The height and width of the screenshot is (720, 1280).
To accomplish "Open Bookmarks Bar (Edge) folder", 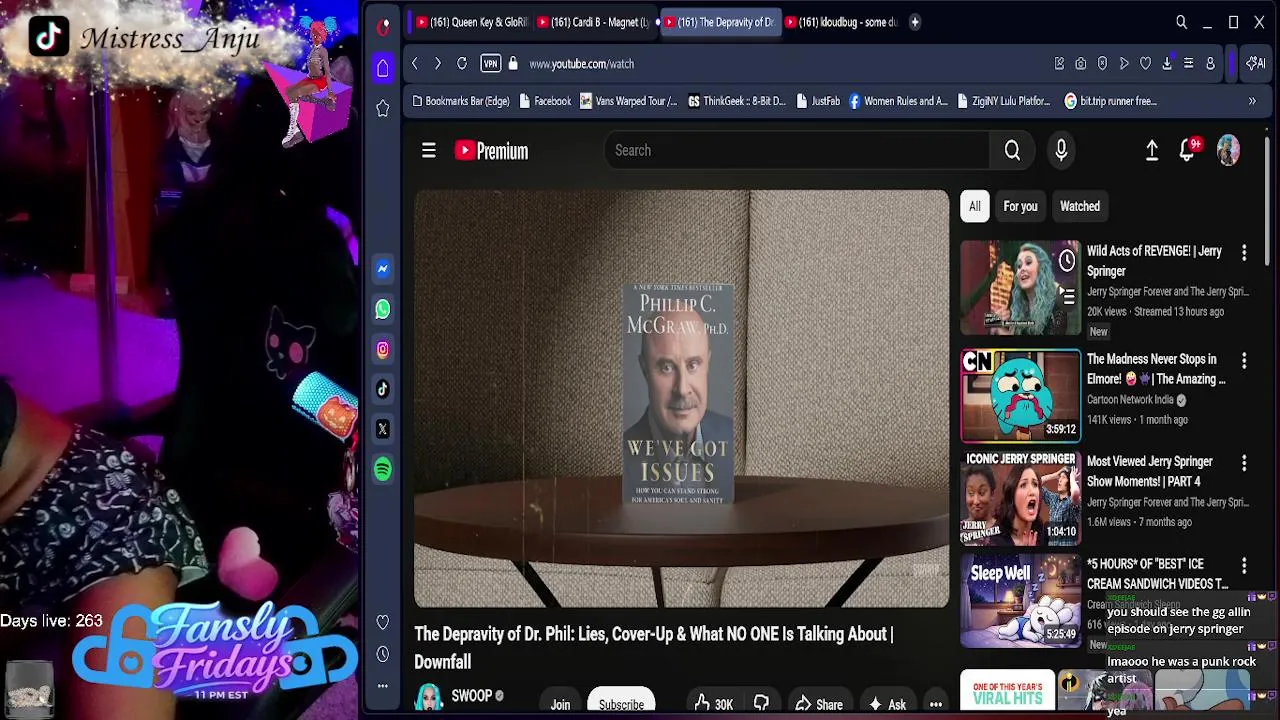I will tap(460, 101).
